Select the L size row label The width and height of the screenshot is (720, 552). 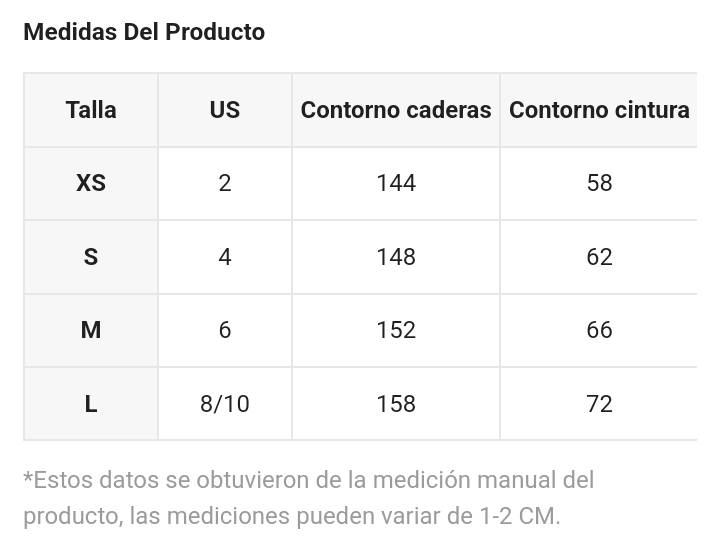tap(91, 404)
